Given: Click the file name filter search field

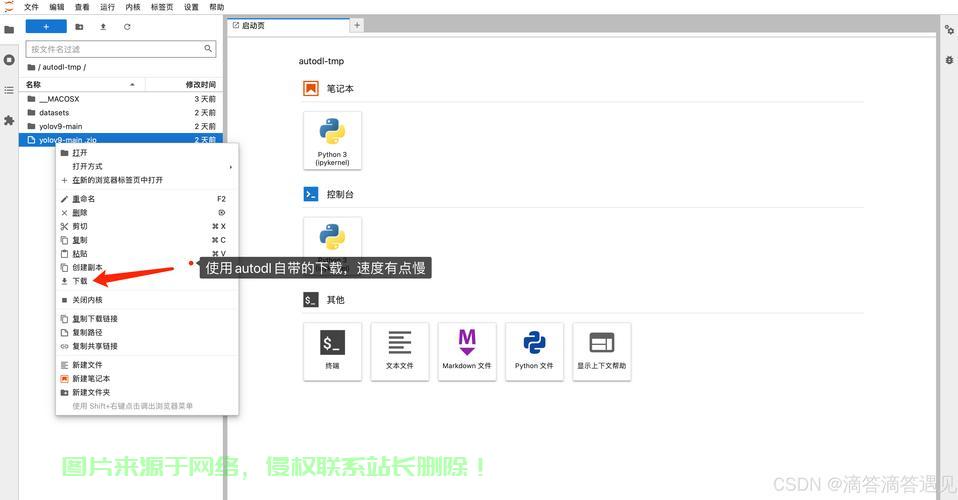Looking at the screenshot, I should tap(114, 49).
